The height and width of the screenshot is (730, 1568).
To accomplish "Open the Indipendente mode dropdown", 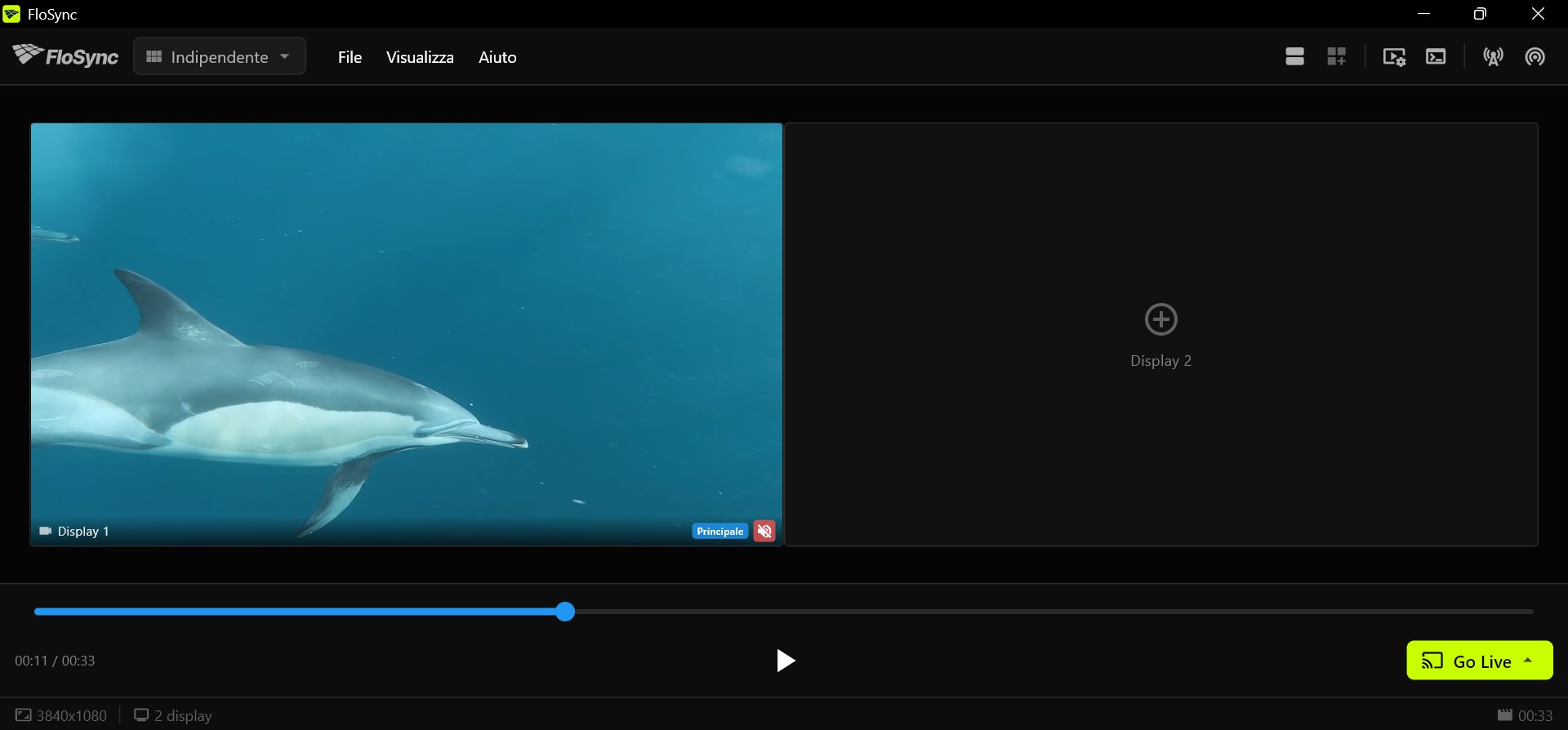I will 220,56.
